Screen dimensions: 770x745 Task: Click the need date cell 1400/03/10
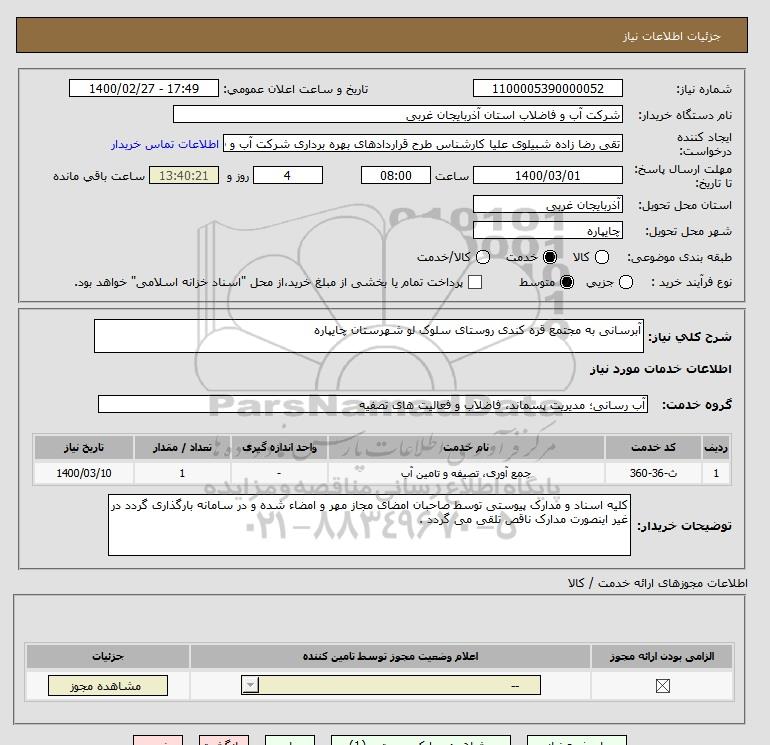(x=84, y=473)
